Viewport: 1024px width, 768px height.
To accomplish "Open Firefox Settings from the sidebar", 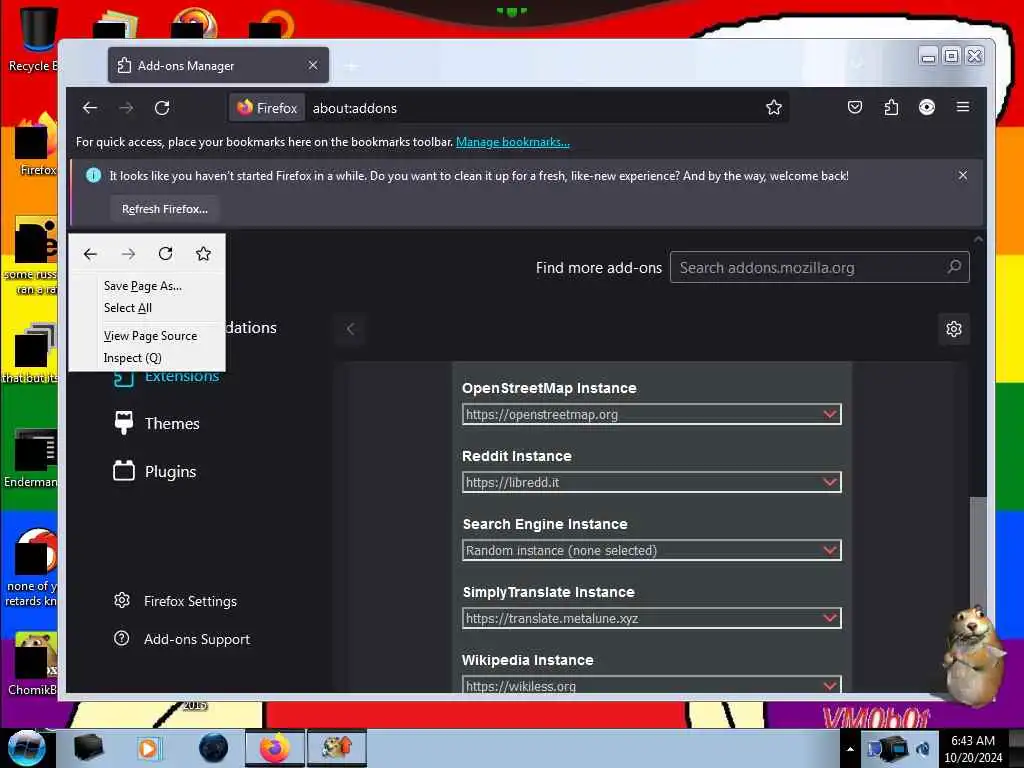I will pyautogui.click(x=175, y=601).
